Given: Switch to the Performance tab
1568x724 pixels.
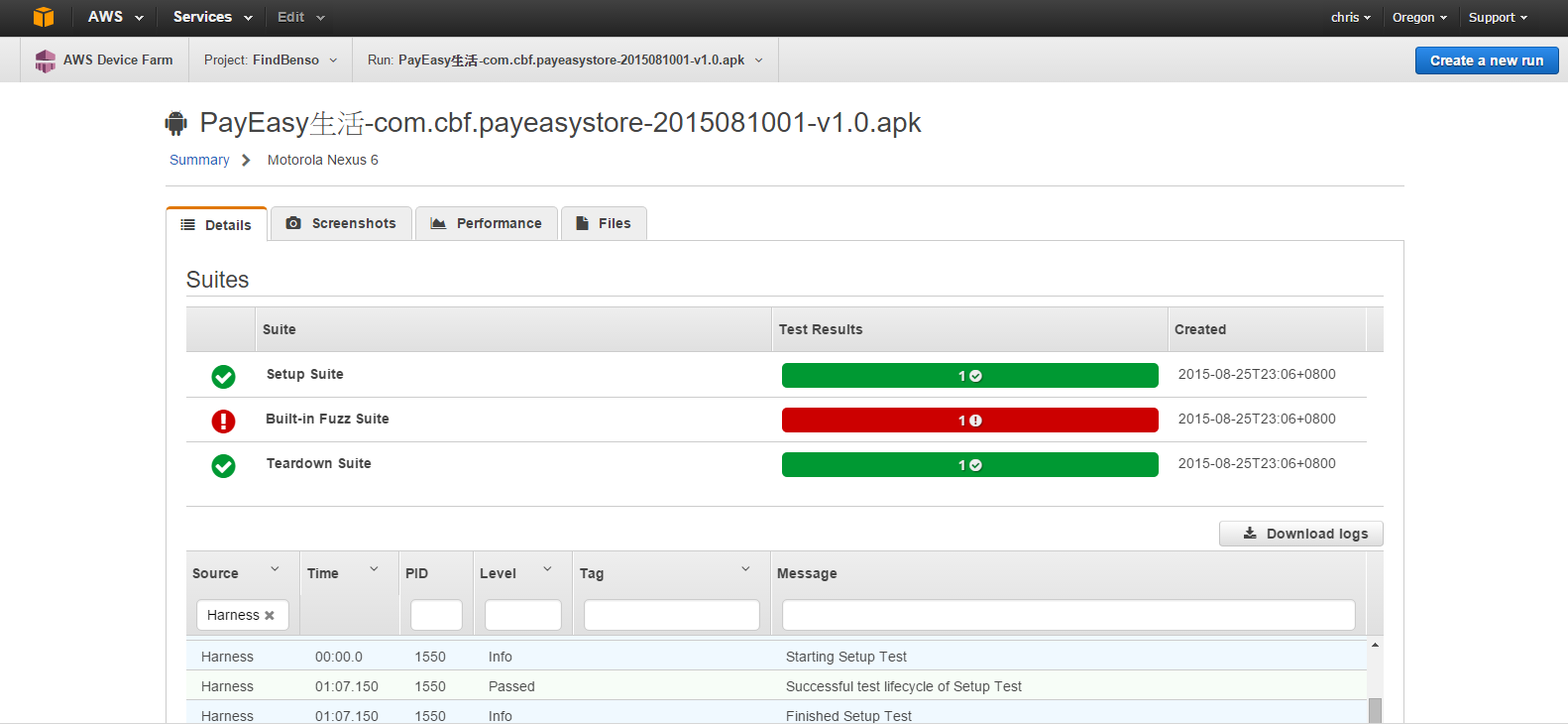Looking at the screenshot, I should (487, 223).
